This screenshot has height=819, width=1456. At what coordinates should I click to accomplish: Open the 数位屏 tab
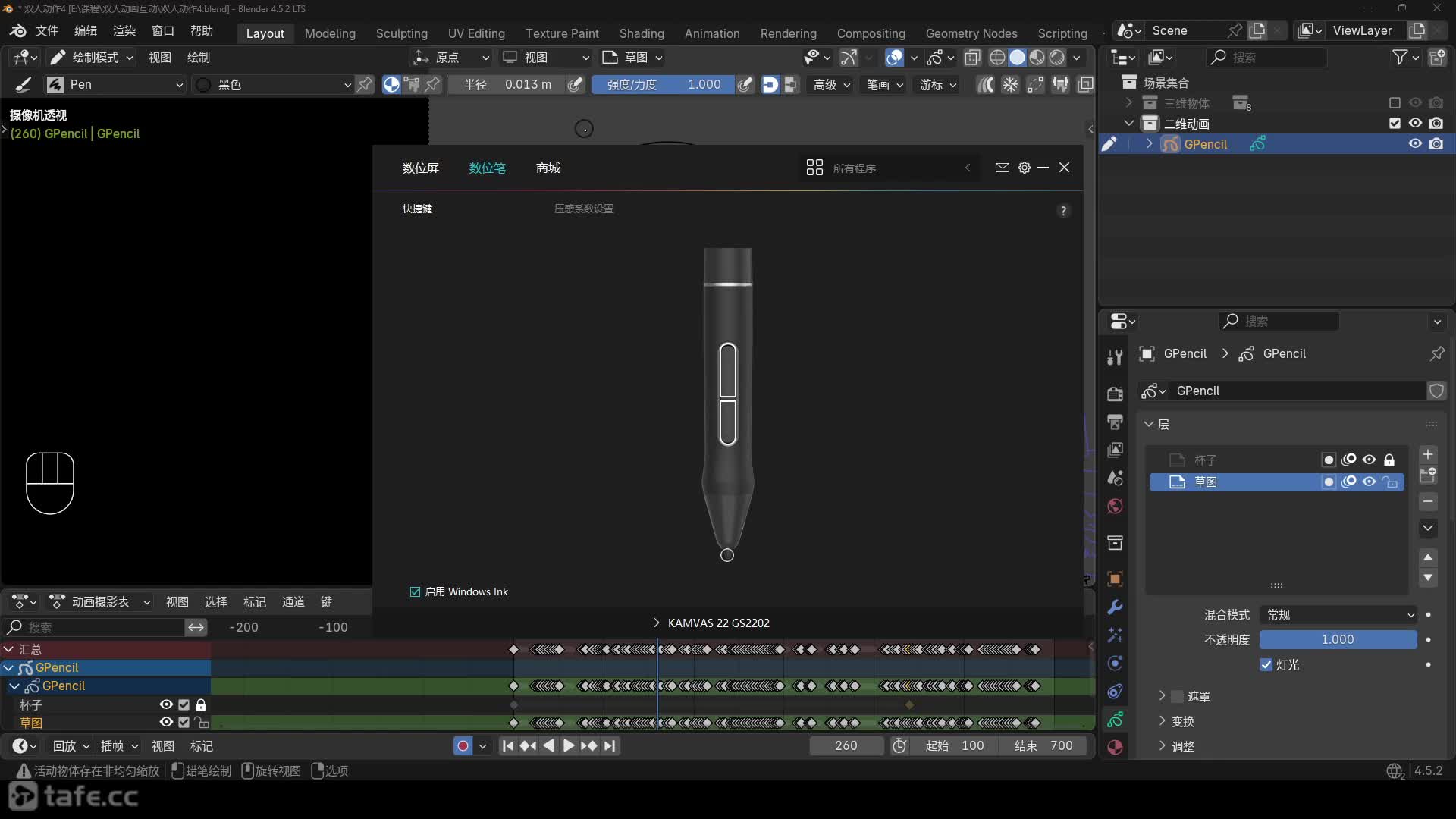[x=421, y=168]
